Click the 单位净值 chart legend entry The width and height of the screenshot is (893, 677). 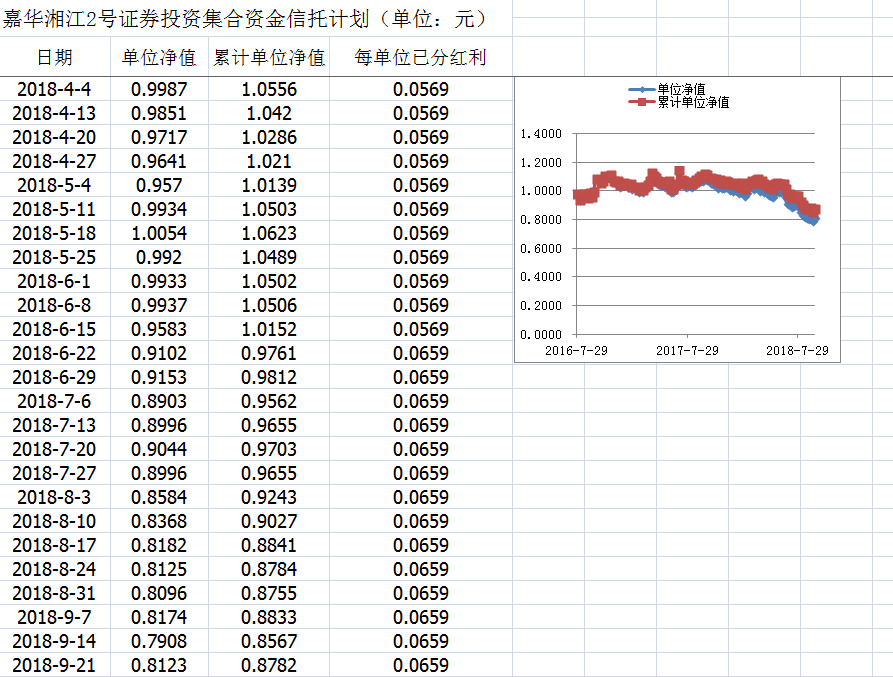pos(667,89)
